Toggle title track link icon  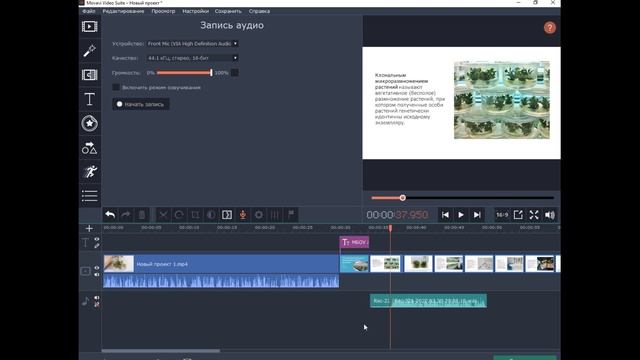(x=97, y=246)
